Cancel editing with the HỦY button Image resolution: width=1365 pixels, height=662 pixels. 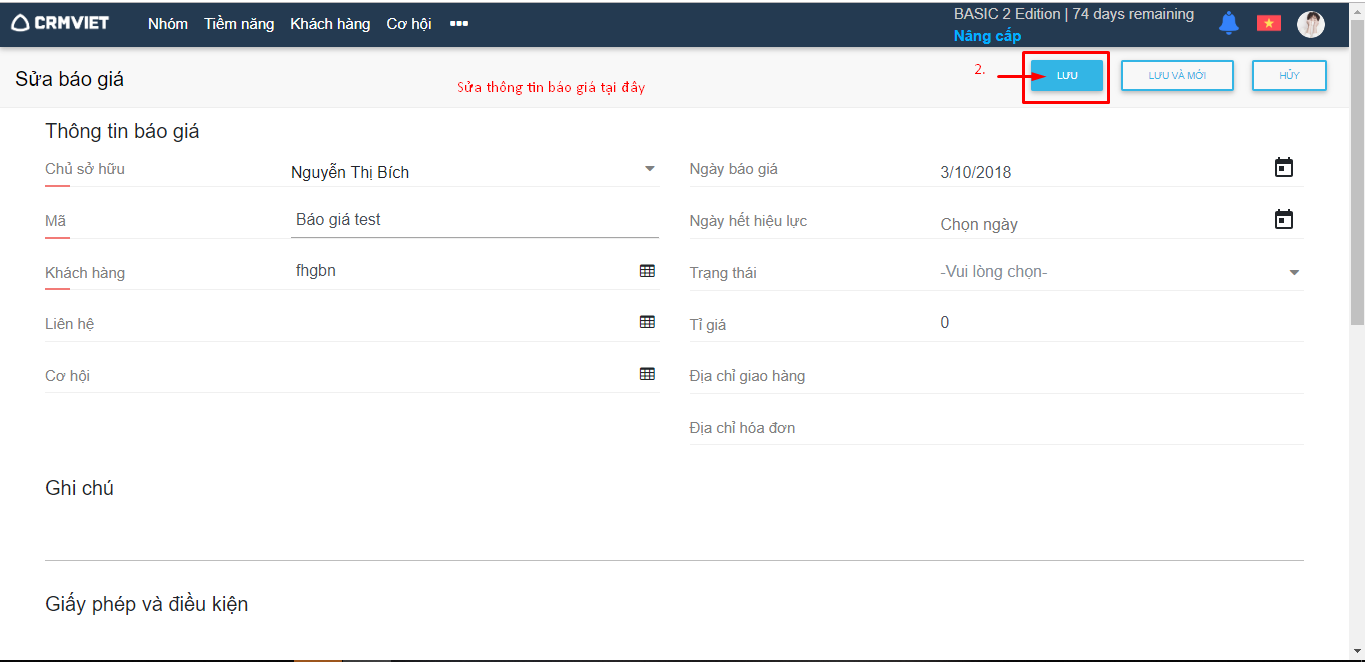tap(1289, 76)
